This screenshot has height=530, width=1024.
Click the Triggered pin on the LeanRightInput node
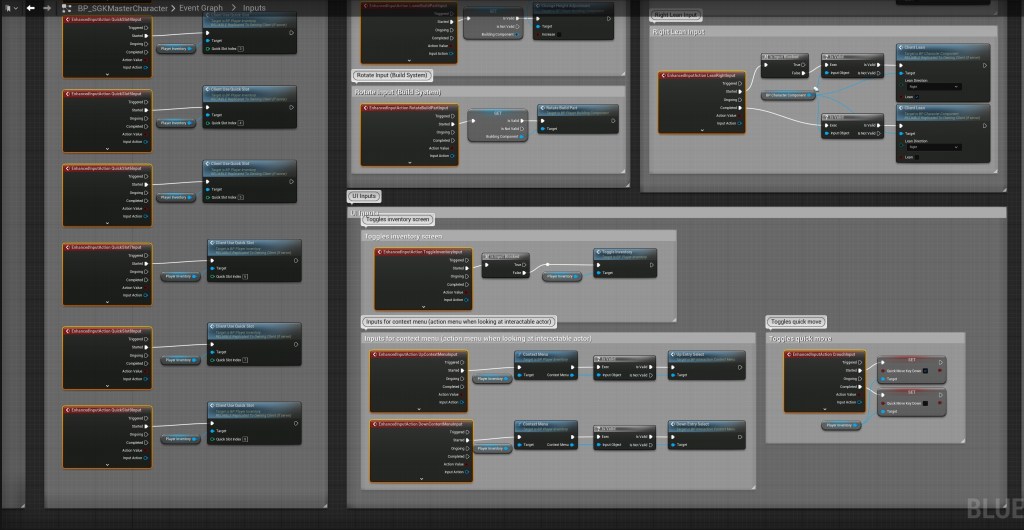(x=740, y=84)
